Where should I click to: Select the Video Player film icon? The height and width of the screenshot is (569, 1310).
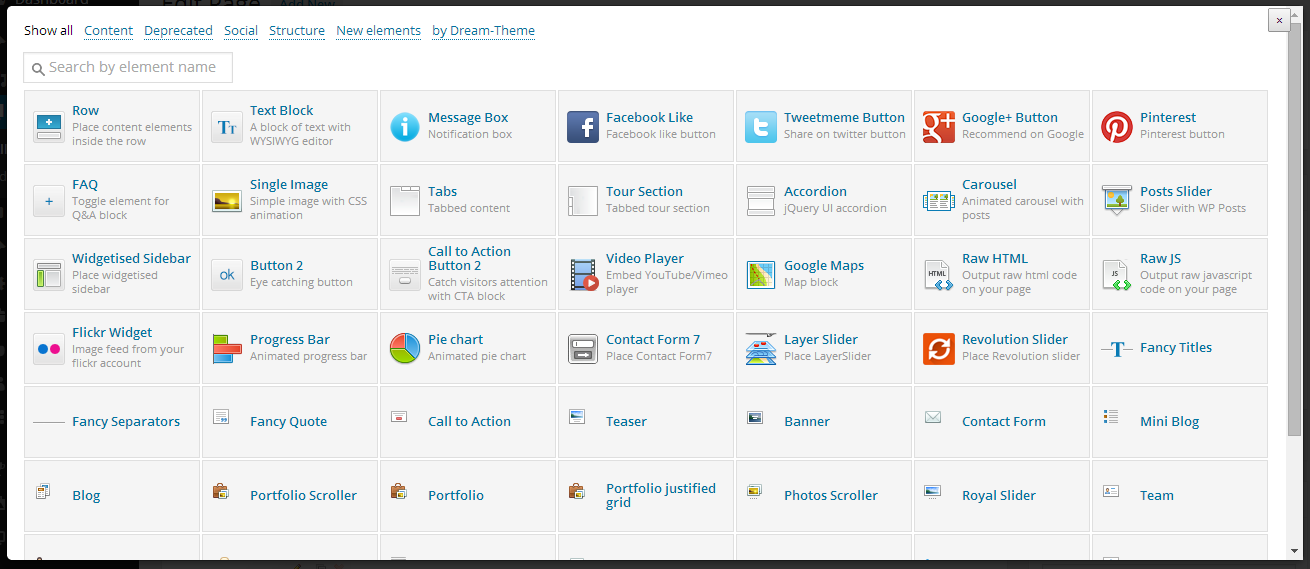click(583, 275)
